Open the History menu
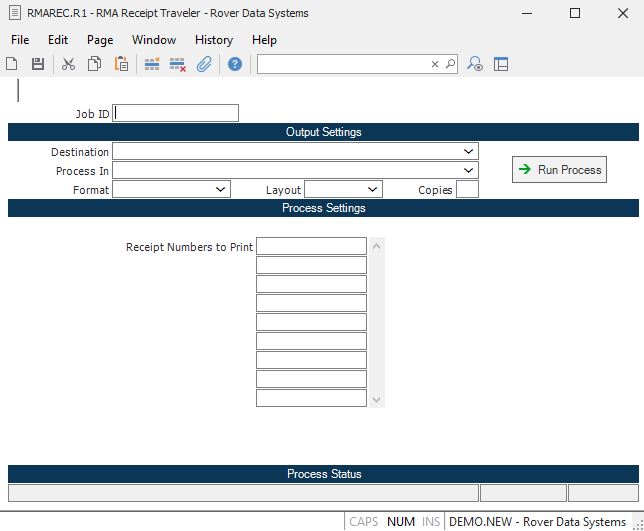Screen dimensions: 644x531 point(214,40)
